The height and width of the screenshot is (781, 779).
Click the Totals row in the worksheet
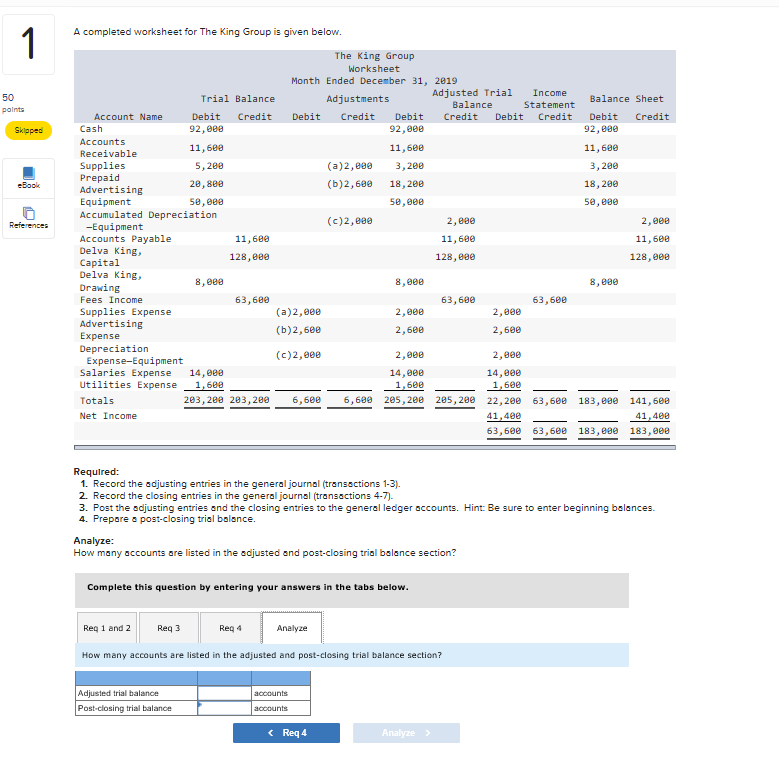click(x=375, y=400)
